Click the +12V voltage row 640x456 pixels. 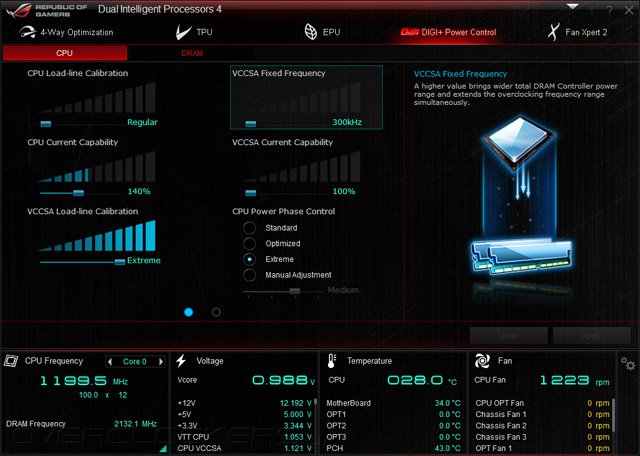click(244, 403)
